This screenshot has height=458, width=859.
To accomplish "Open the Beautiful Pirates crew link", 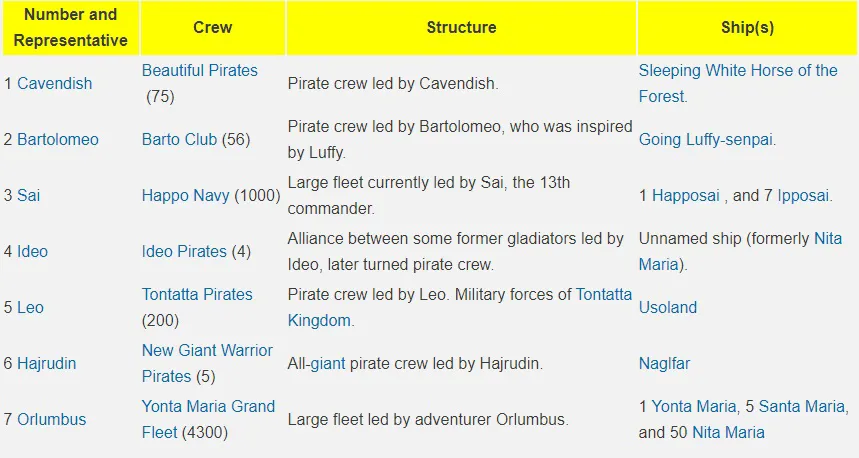I will [199, 71].
